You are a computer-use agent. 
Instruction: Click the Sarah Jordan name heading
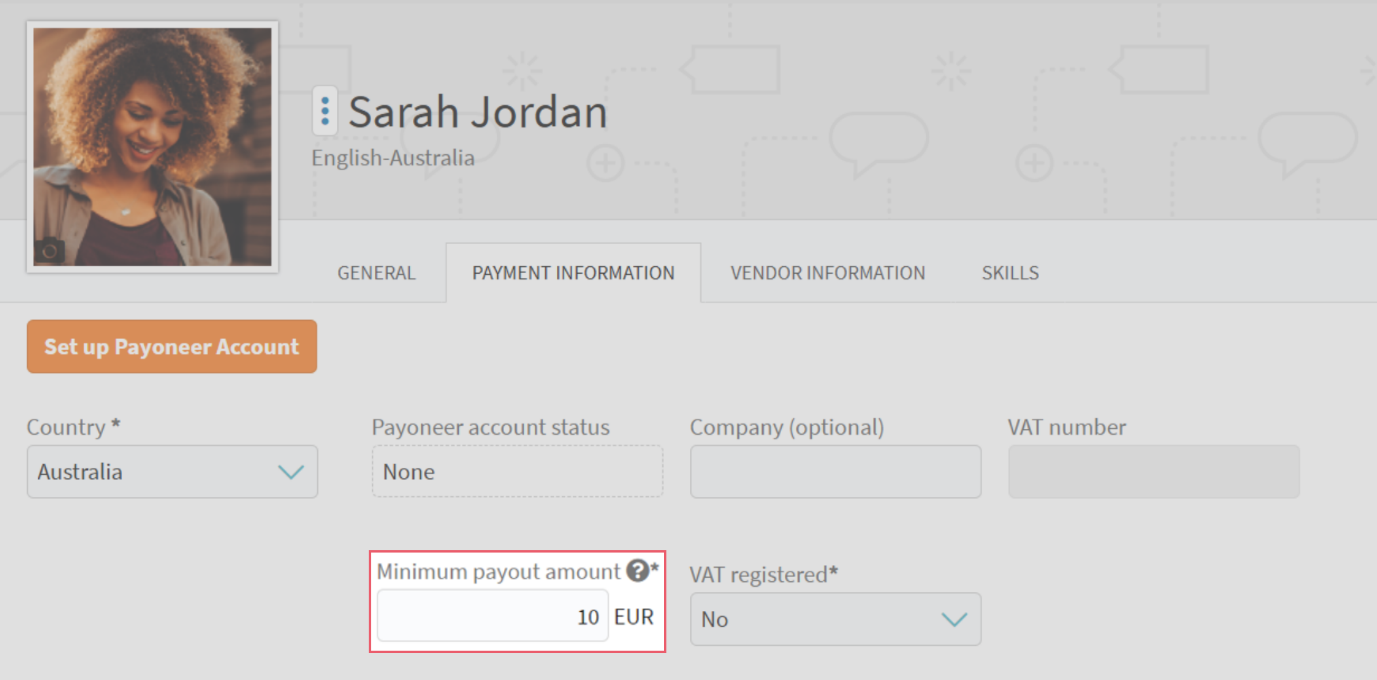pyautogui.click(x=477, y=112)
